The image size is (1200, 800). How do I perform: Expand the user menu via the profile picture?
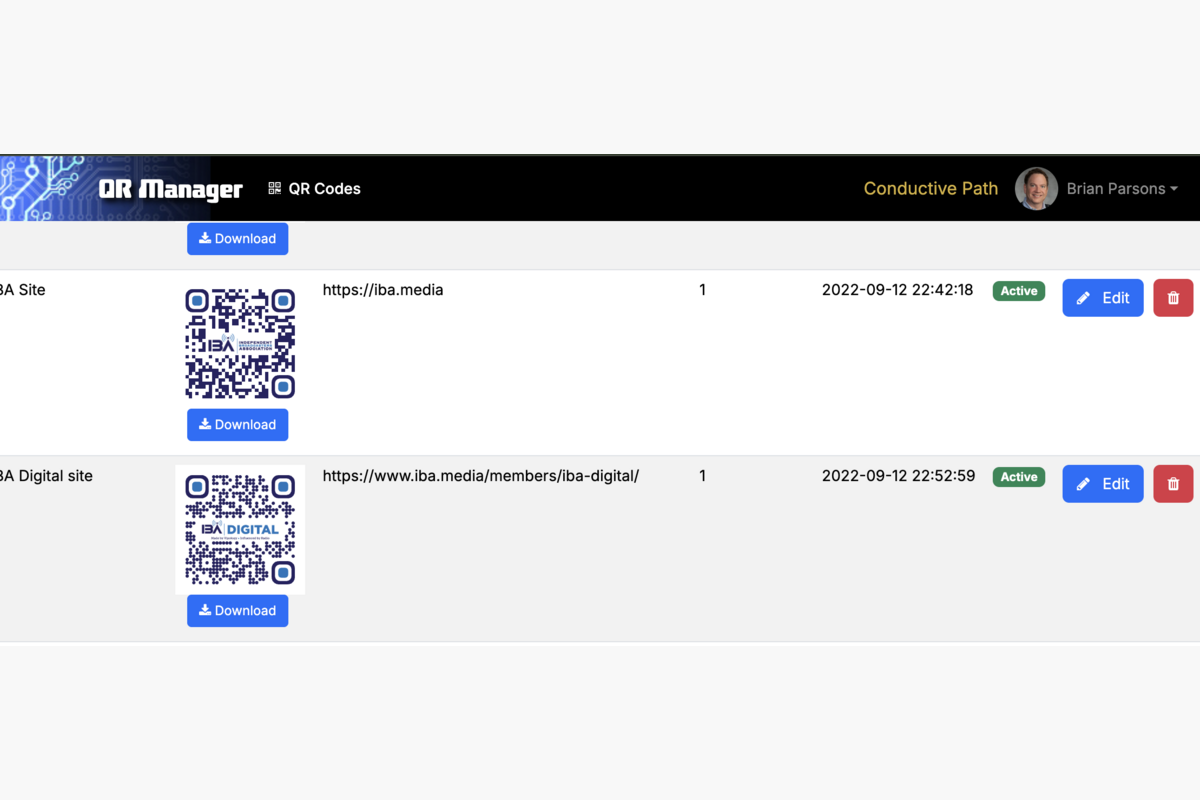1036,188
